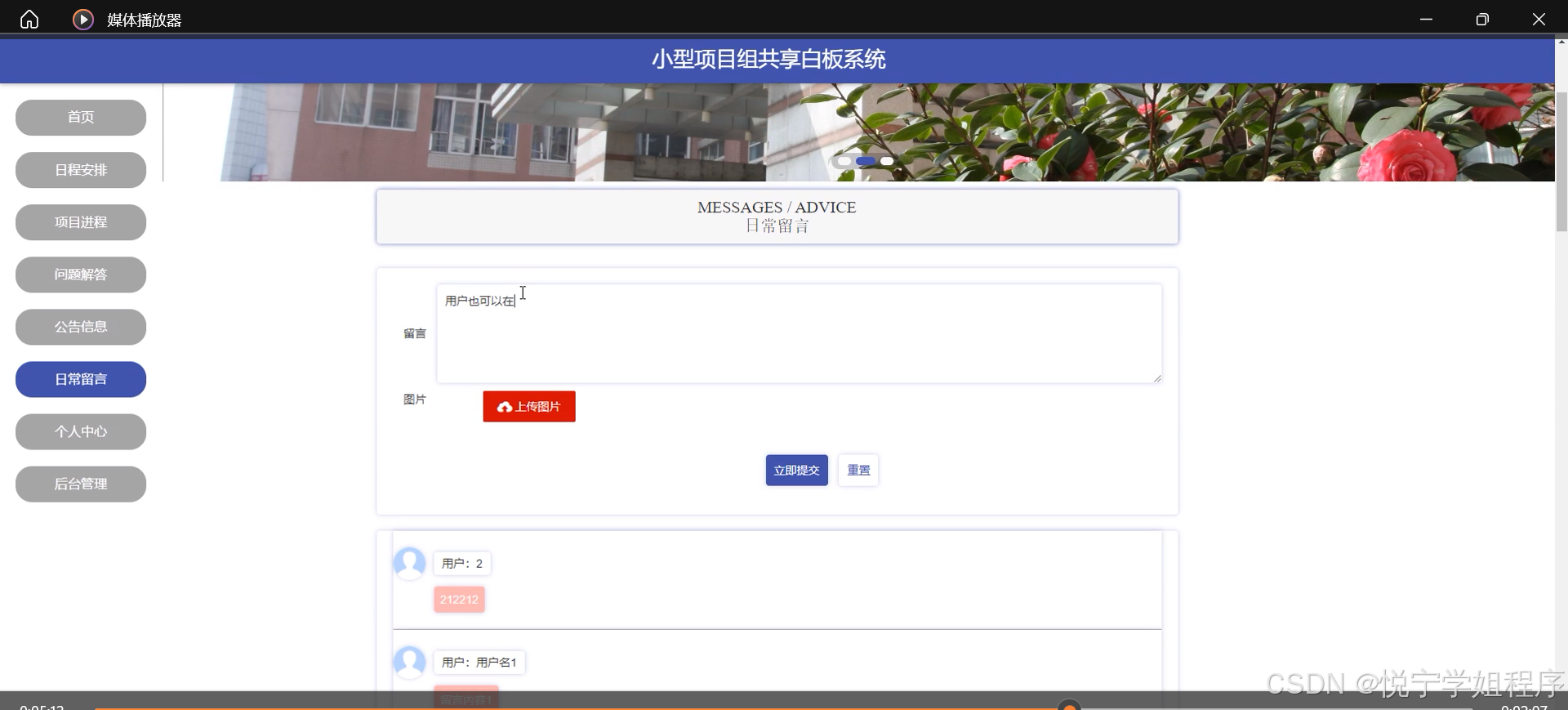Click the 留言 message text area
1568x710 pixels.
799,333
